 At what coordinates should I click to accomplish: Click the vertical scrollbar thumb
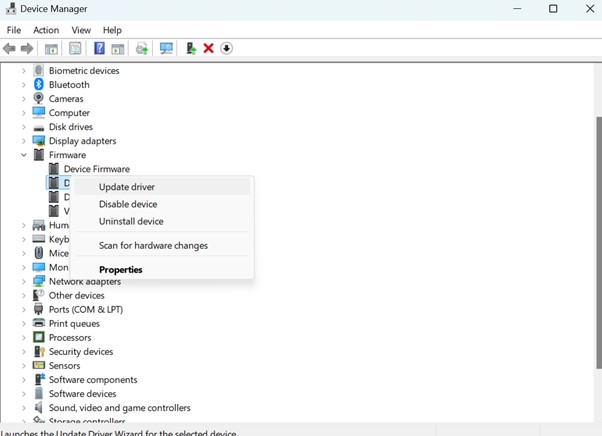tap(598, 243)
